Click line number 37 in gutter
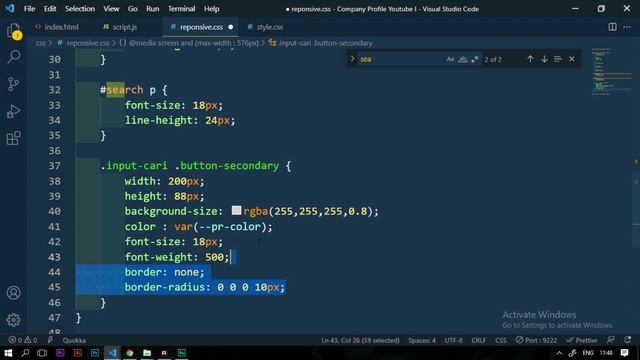The height and width of the screenshot is (360, 640). (54, 166)
